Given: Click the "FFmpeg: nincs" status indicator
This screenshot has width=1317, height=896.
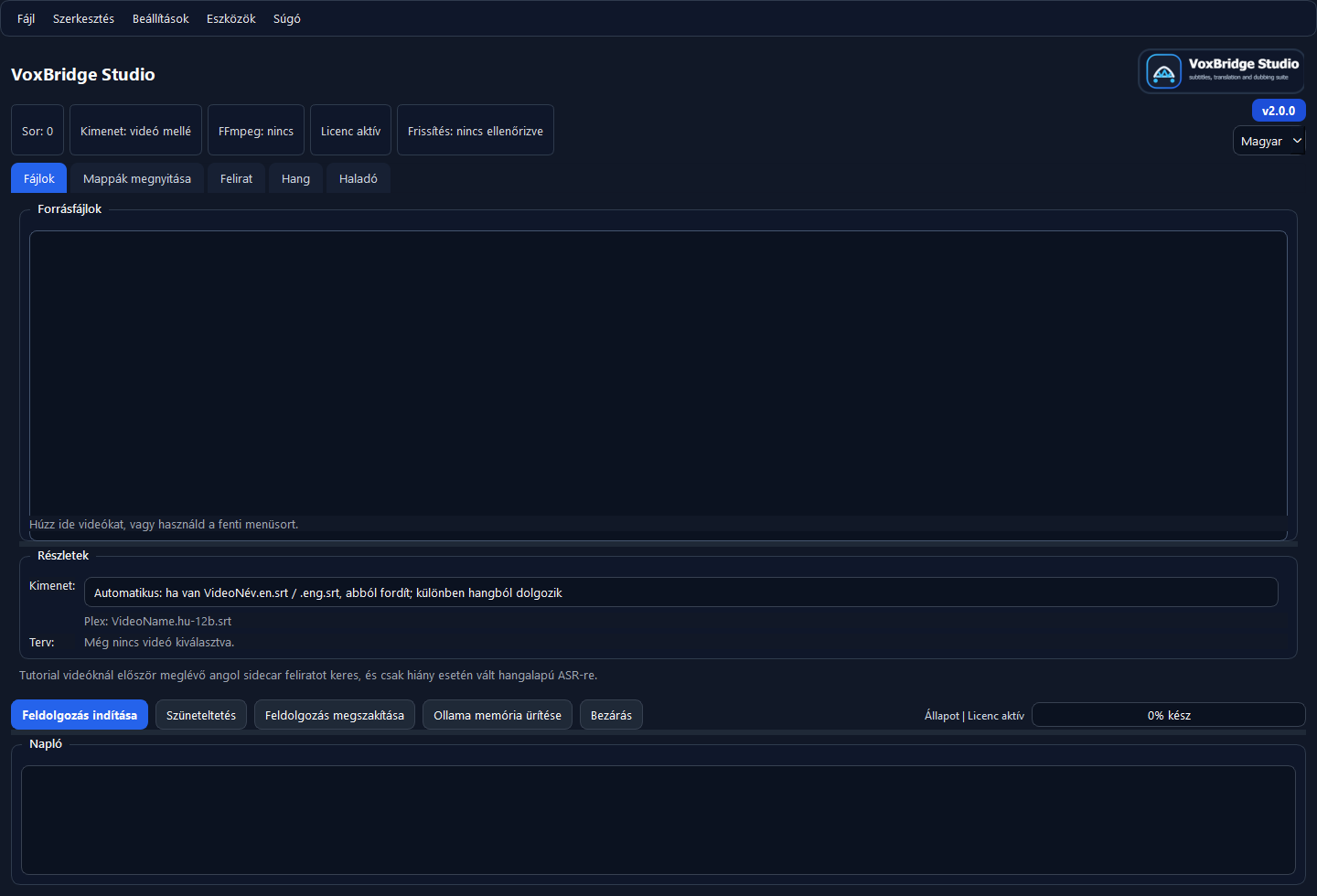Looking at the screenshot, I should 255,129.
